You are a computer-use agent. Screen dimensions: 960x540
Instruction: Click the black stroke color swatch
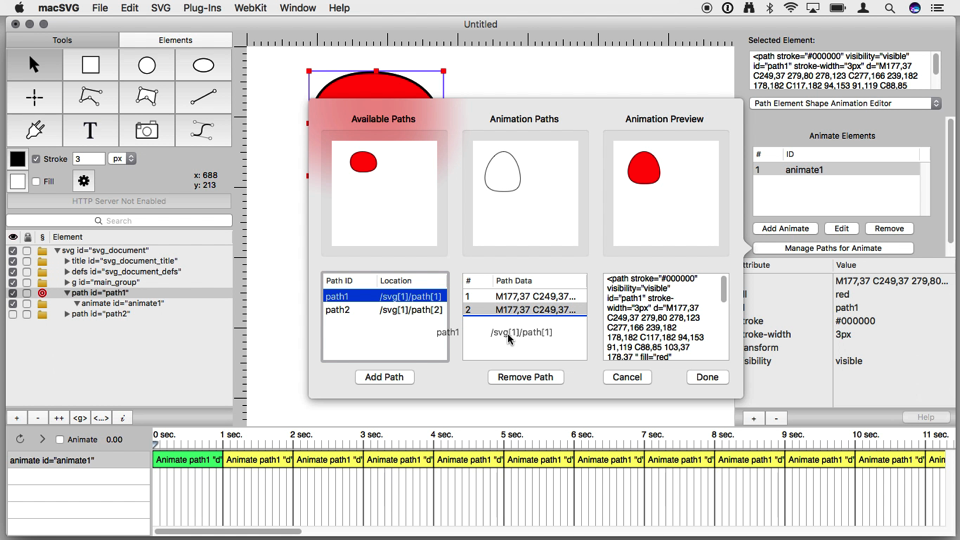pos(18,159)
